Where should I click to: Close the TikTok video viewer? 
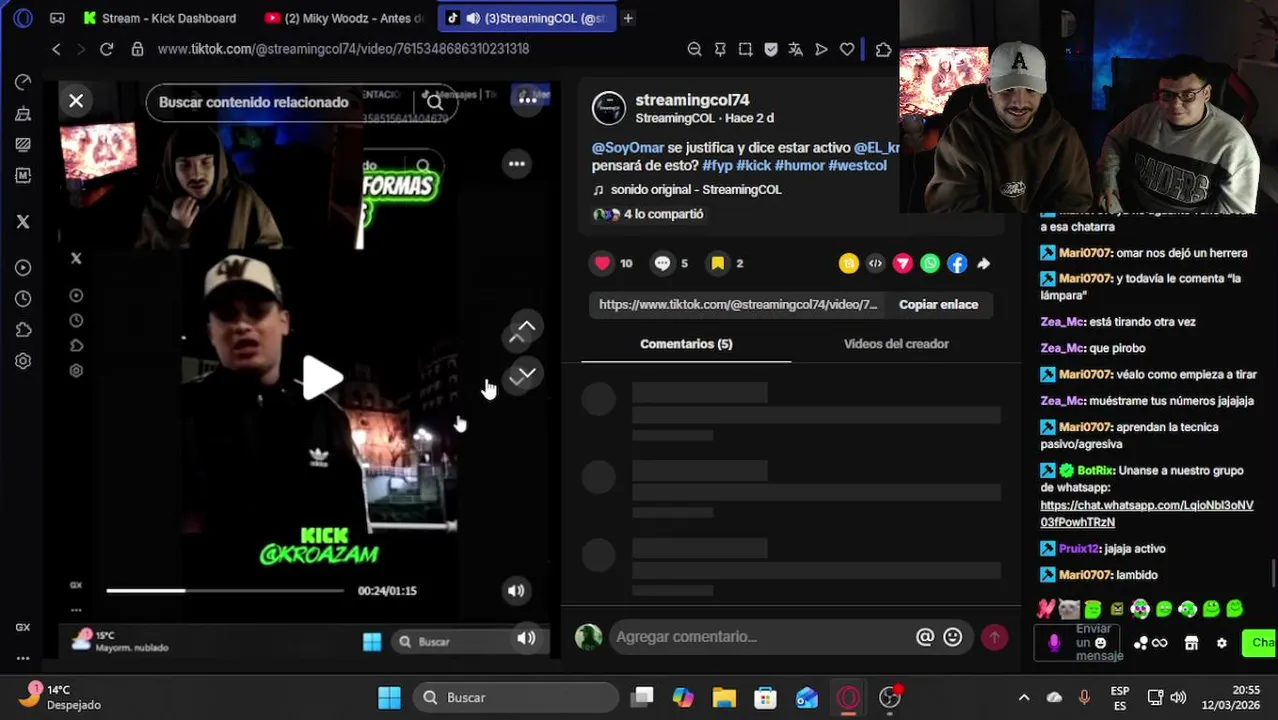76,101
